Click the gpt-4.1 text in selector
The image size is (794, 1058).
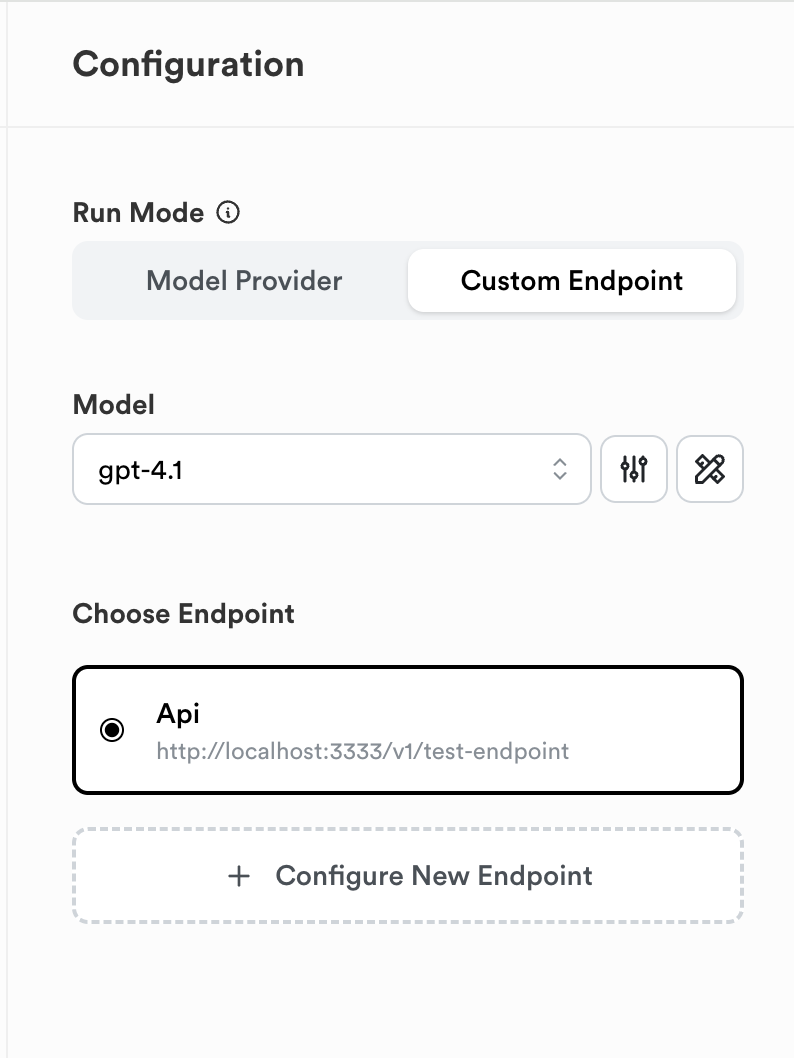coord(140,470)
